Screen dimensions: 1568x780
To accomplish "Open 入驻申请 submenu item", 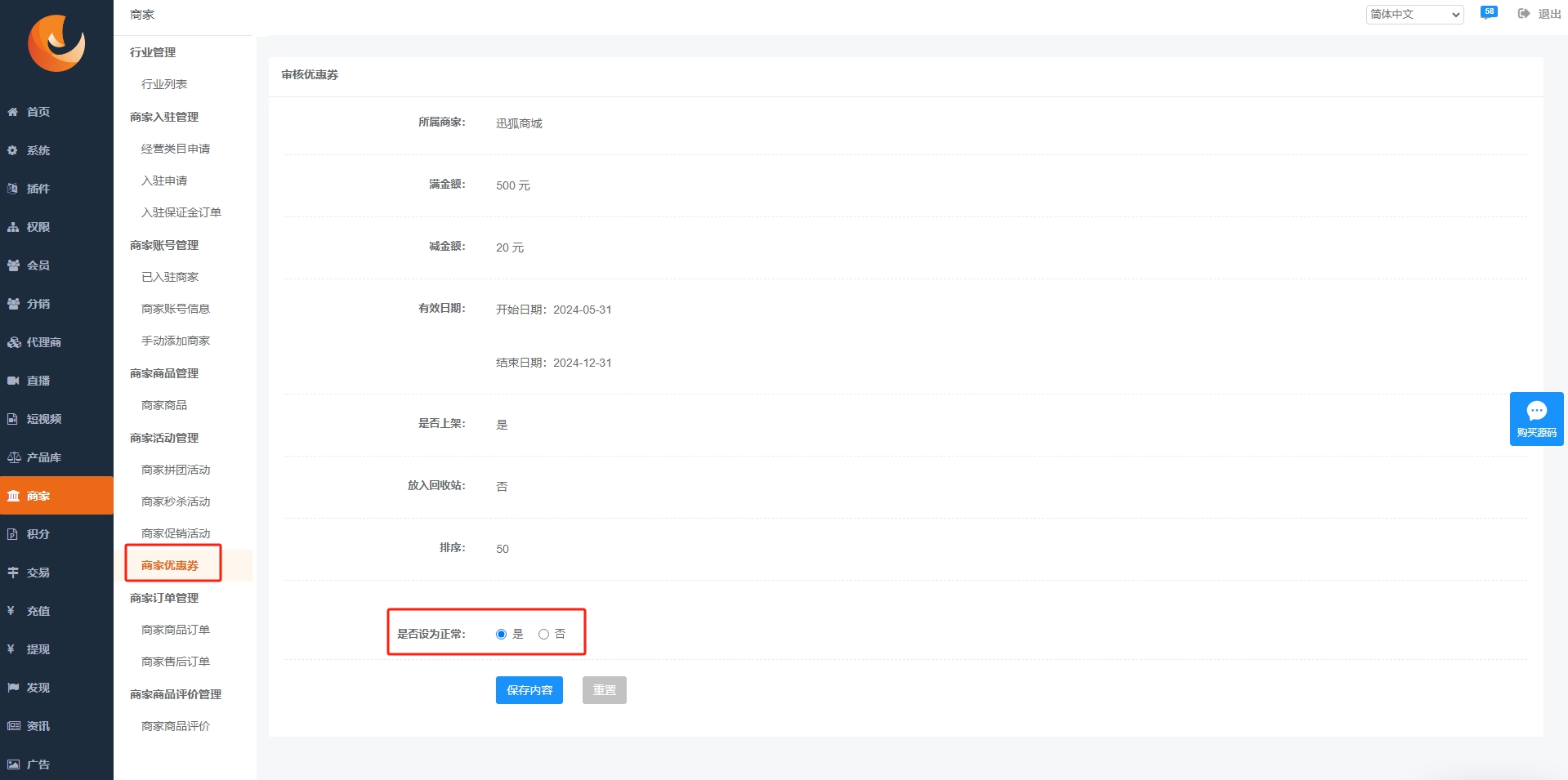I will point(164,181).
